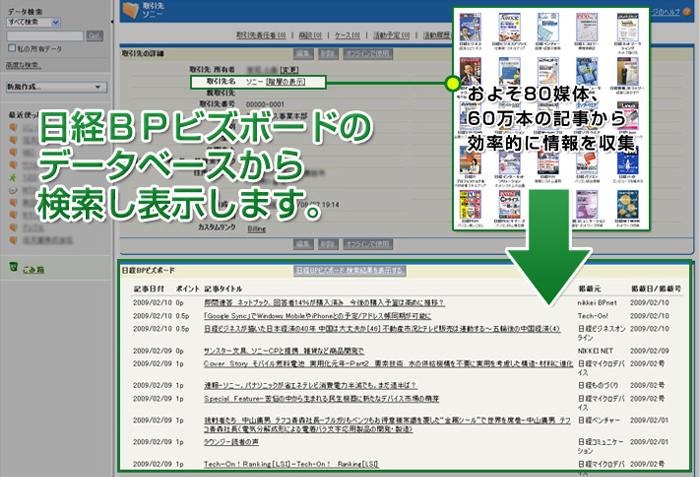700x477 pixels.
Task: Open the ごみ箱 link in the sidebar
Action: point(33,270)
